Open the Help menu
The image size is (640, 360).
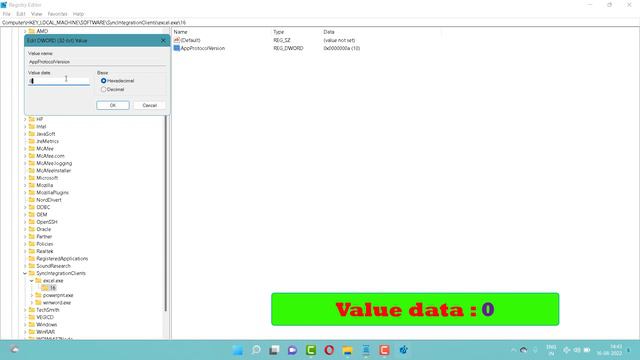click(78, 14)
